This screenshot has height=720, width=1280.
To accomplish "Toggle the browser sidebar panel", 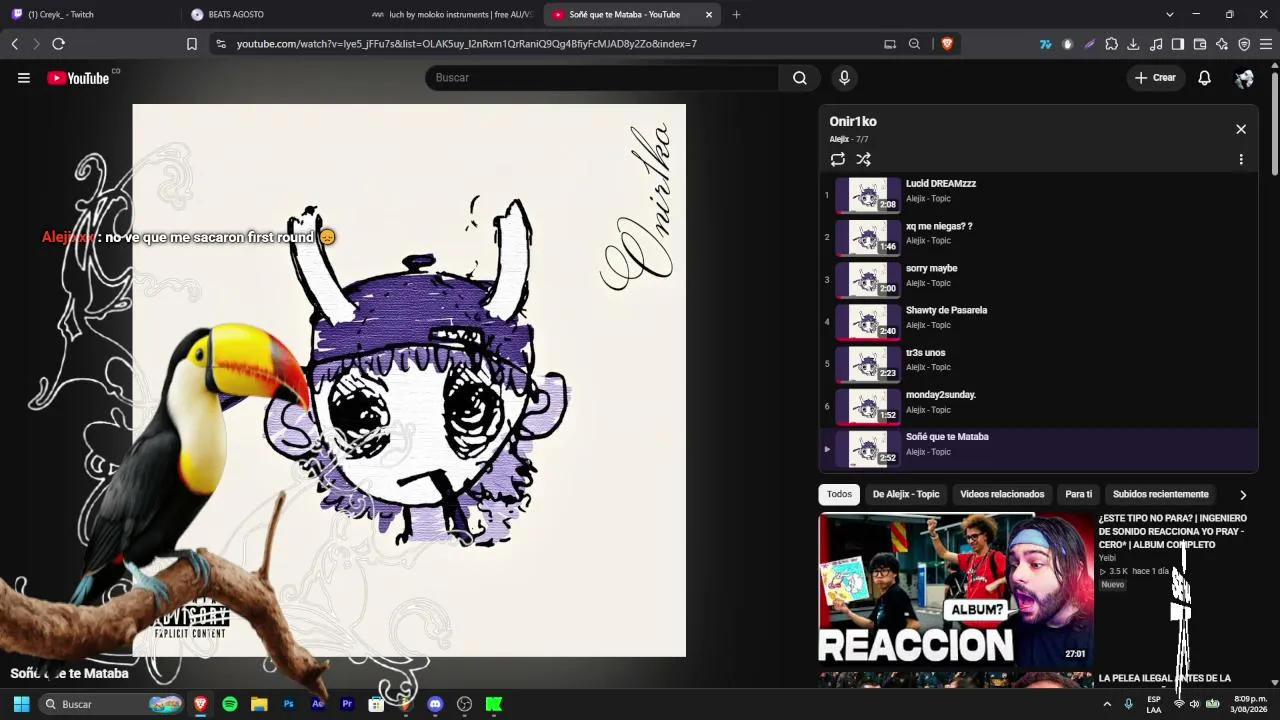I will pyautogui.click(x=1178, y=44).
